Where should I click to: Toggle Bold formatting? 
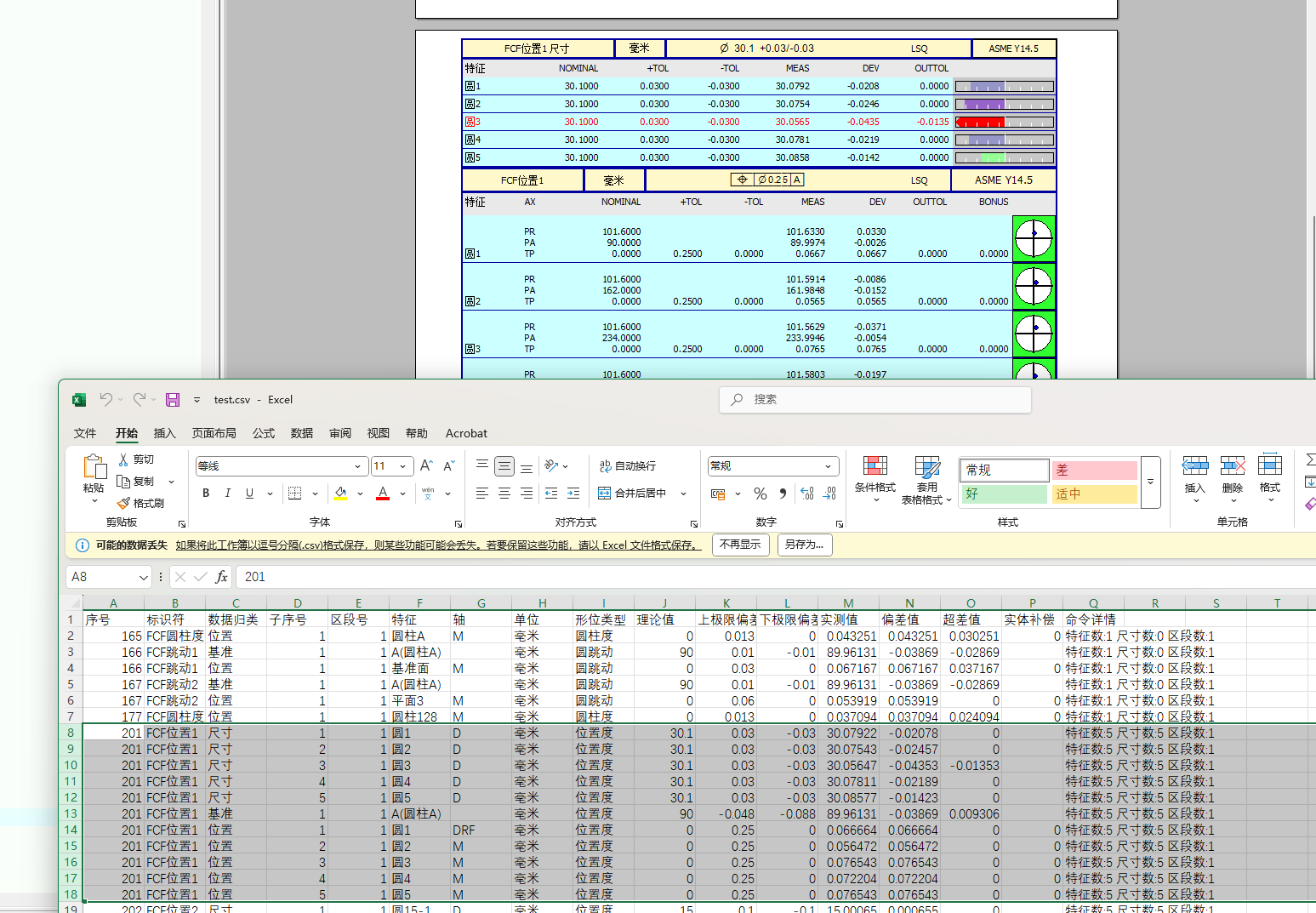[206, 494]
